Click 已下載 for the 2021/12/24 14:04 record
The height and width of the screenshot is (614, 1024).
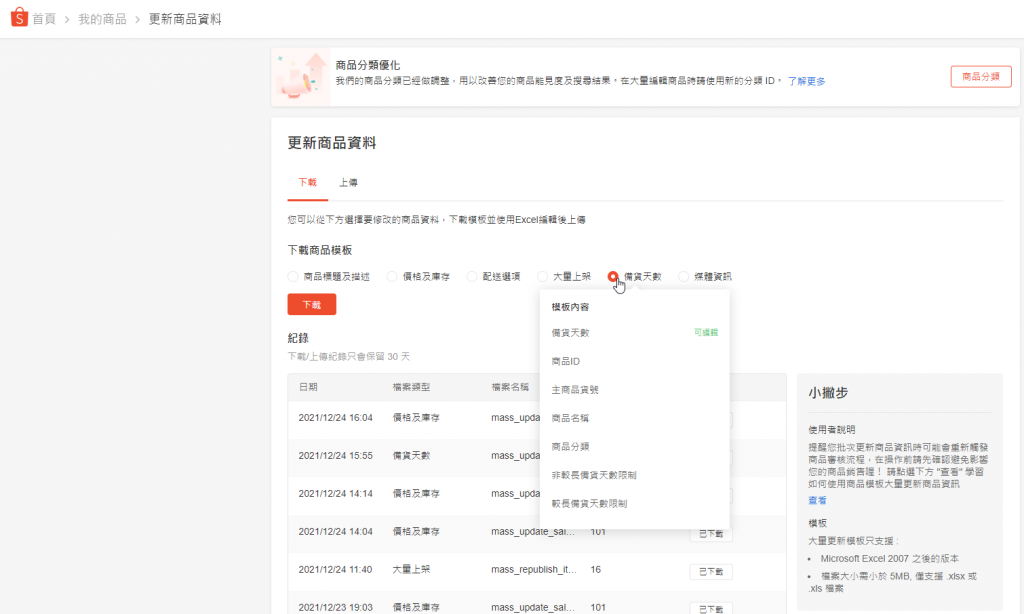click(x=711, y=534)
